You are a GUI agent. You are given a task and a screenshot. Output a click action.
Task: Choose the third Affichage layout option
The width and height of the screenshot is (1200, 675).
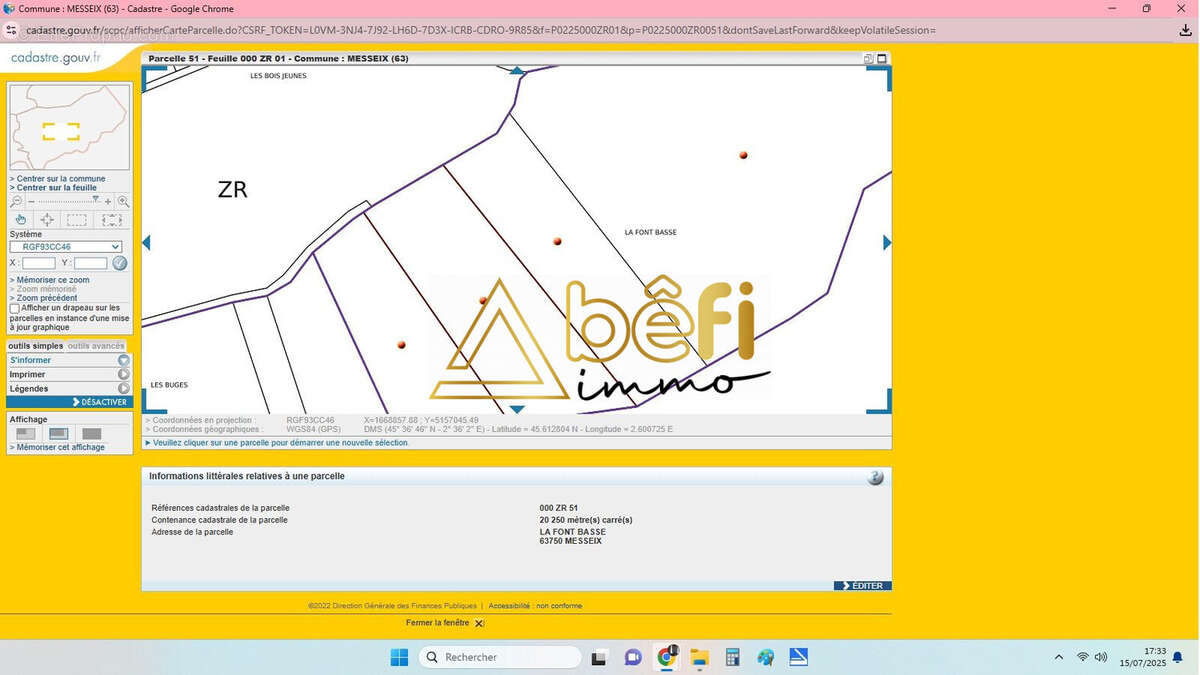tap(92, 434)
